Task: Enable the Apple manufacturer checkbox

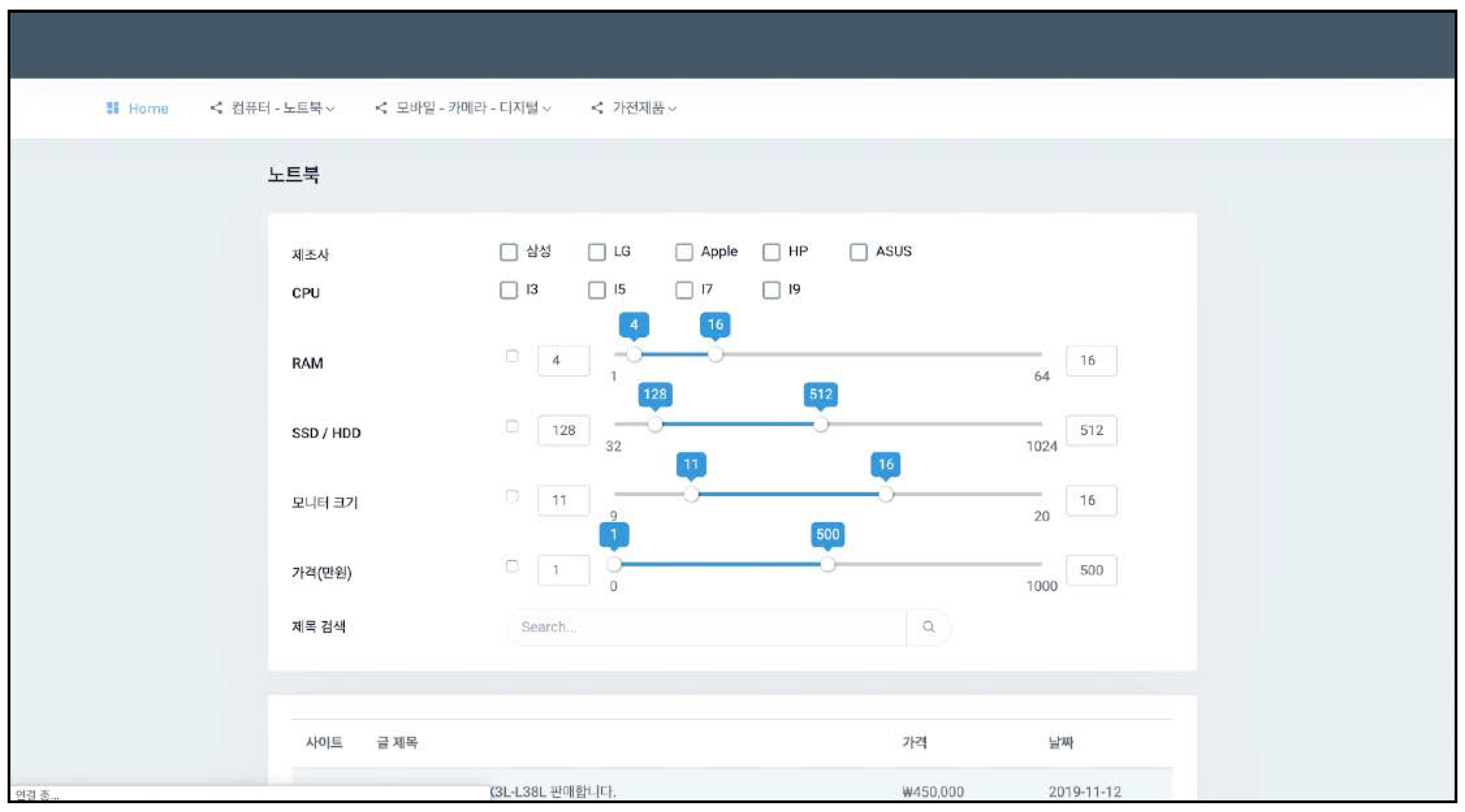Action: [x=684, y=252]
